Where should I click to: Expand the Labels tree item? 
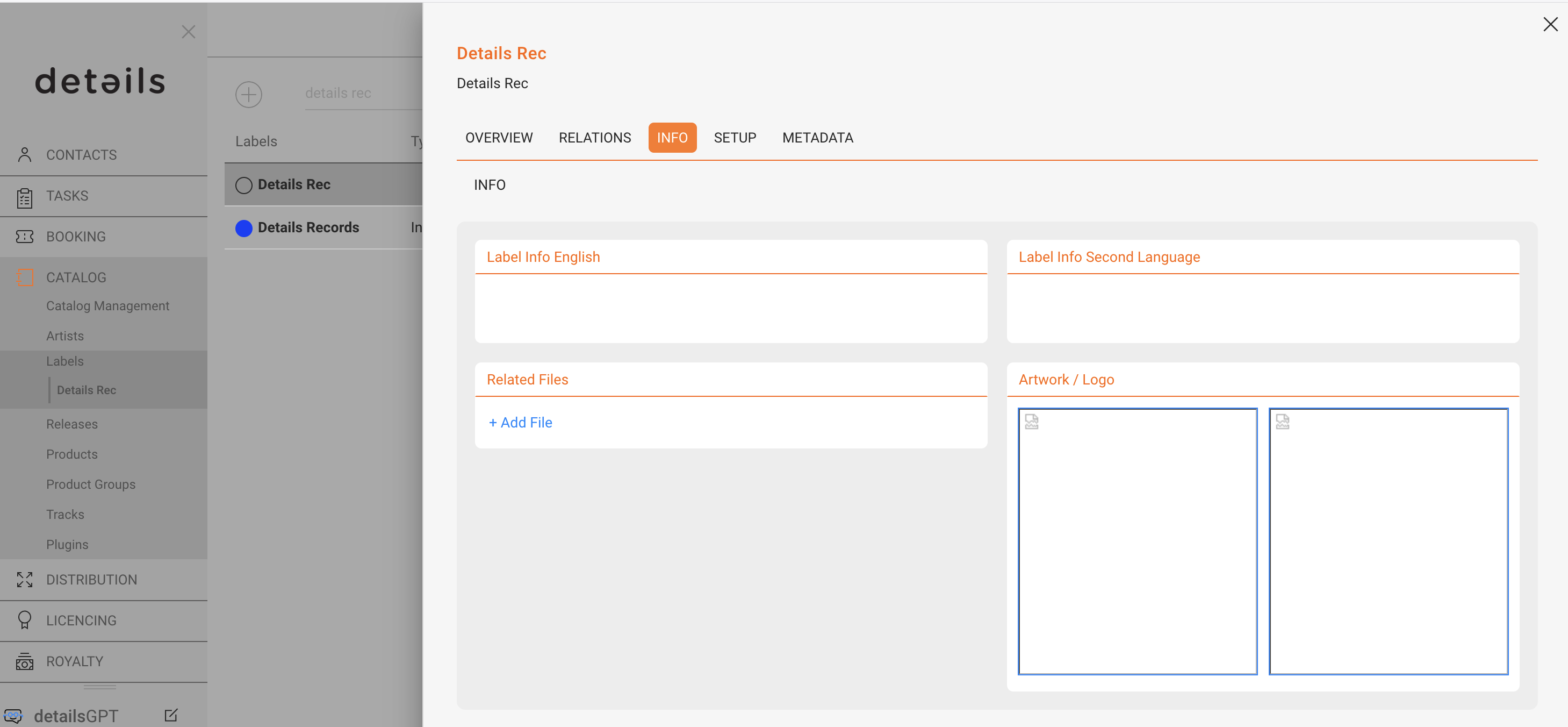click(65, 361)
